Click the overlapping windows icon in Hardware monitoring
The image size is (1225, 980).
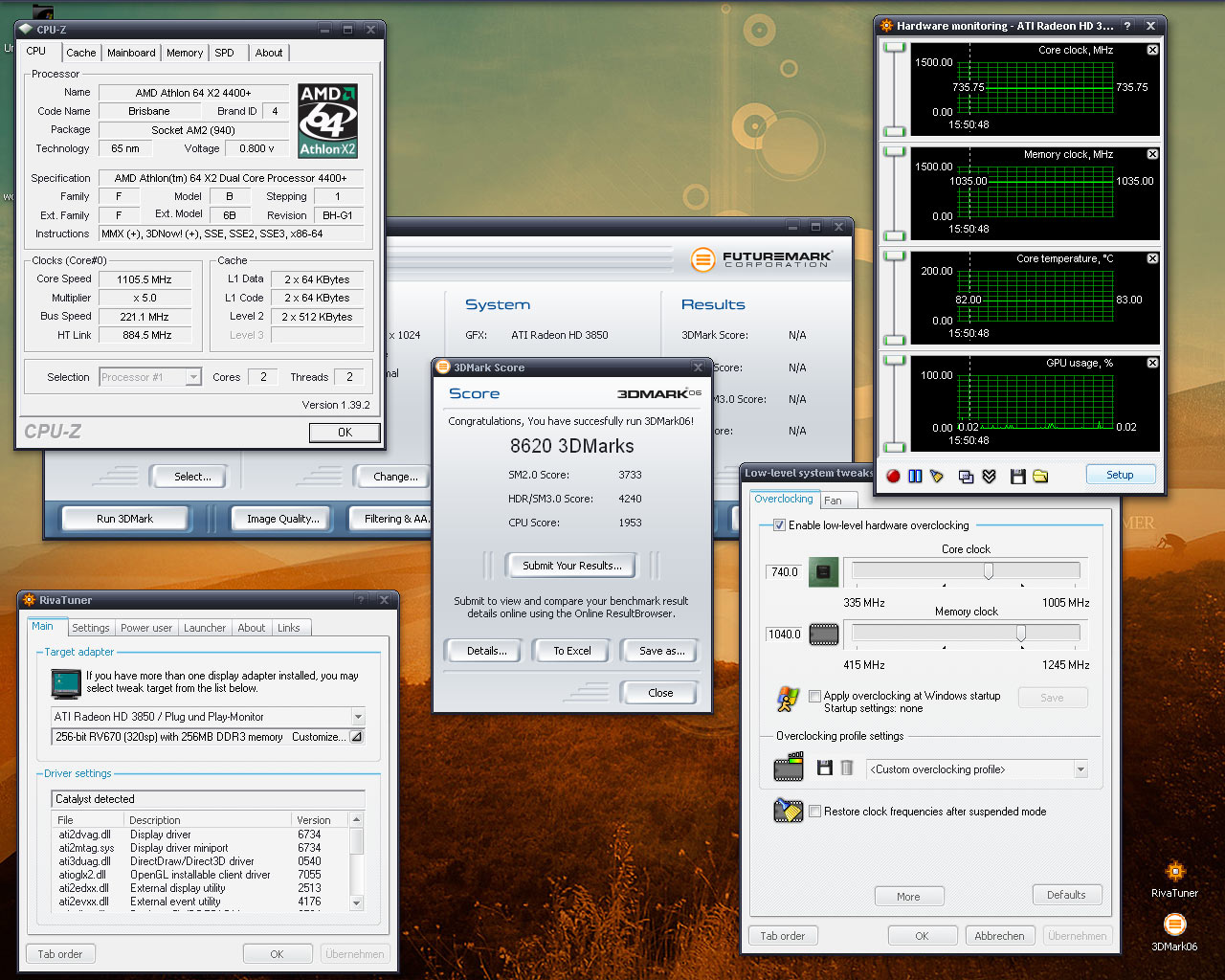(x=966, y=476)
